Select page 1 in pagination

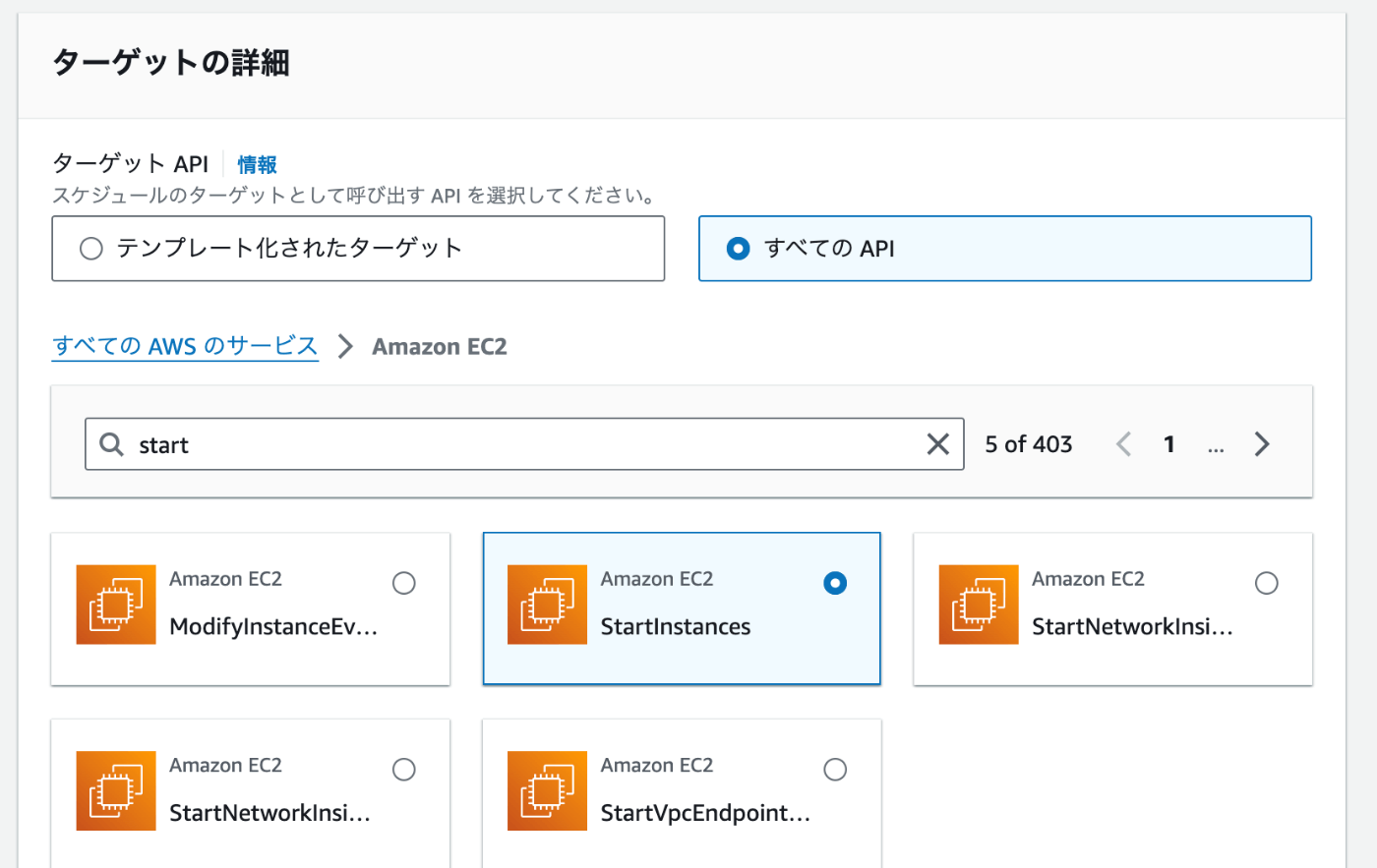1169,444
